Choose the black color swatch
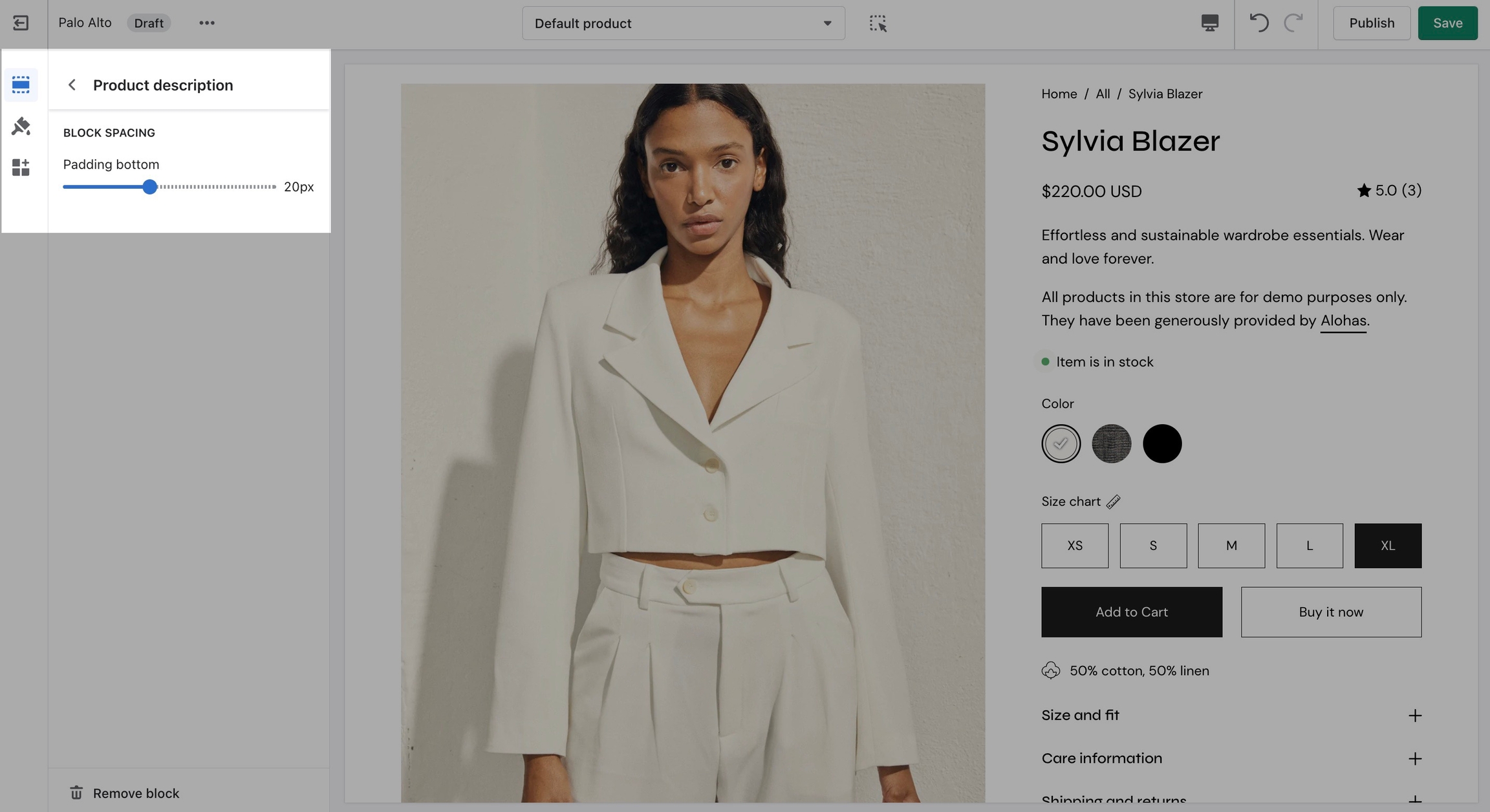Viewport: 1490px width, 812px height. click(1161, 443)
